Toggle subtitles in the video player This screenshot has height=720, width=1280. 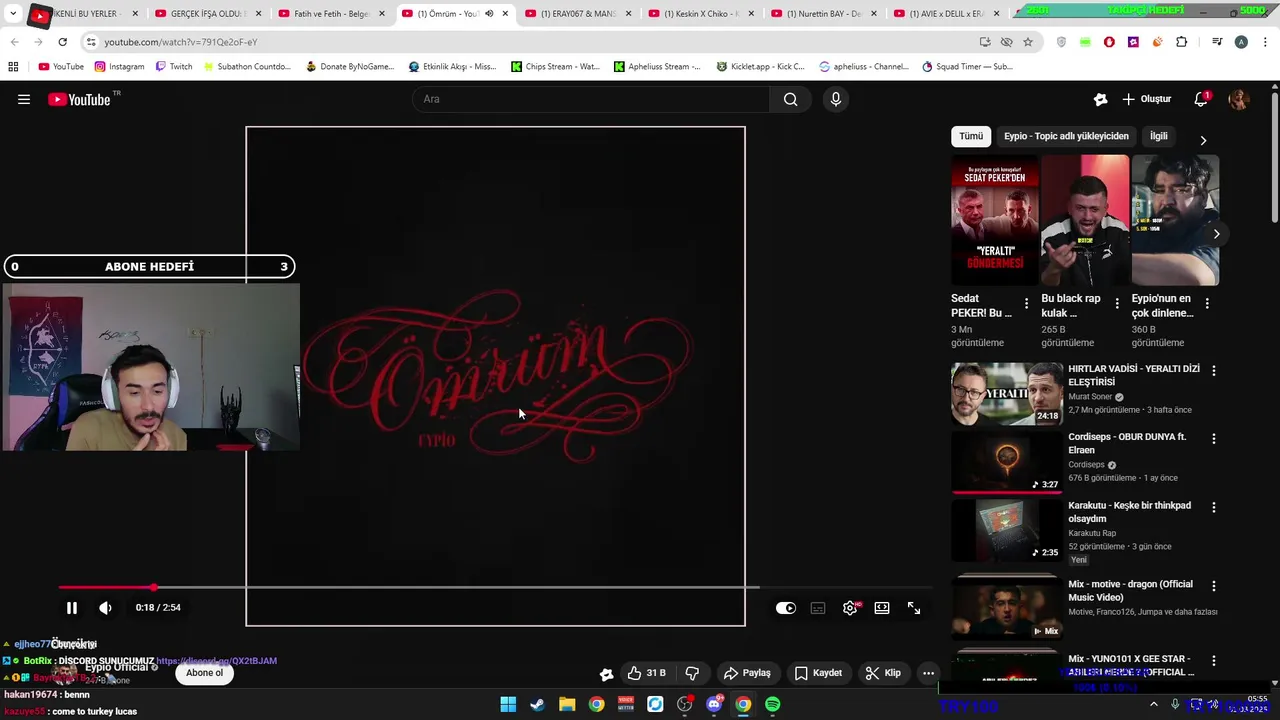pyautogui.click(x=818, y=608)
